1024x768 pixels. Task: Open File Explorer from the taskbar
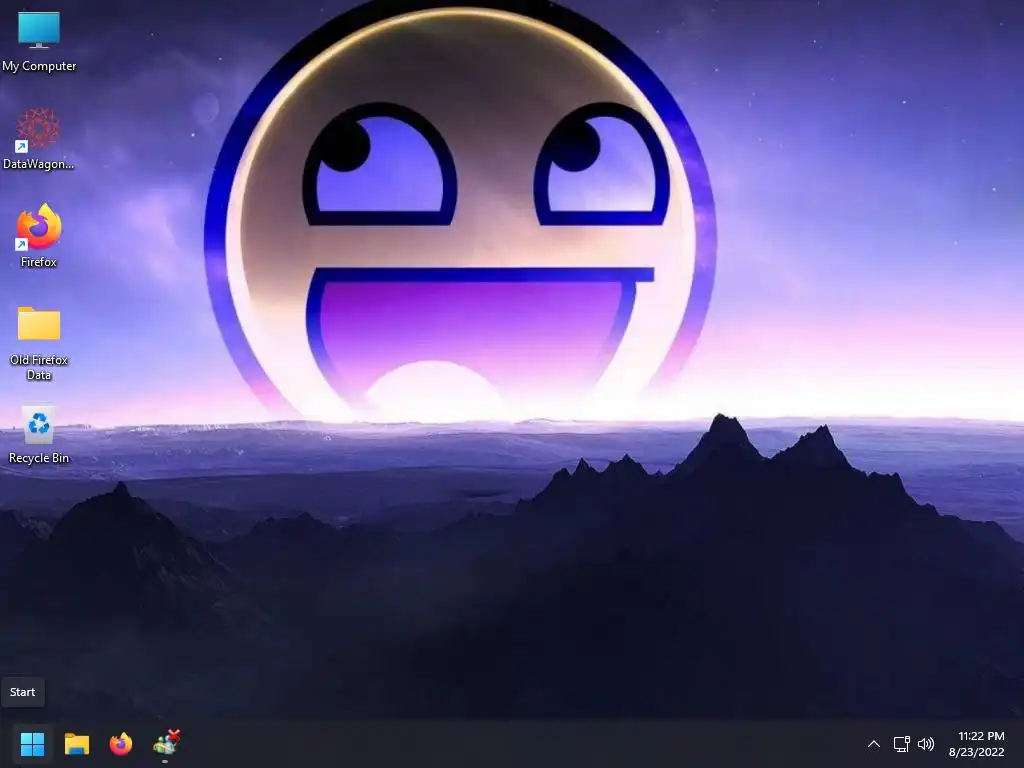[76, 744]
